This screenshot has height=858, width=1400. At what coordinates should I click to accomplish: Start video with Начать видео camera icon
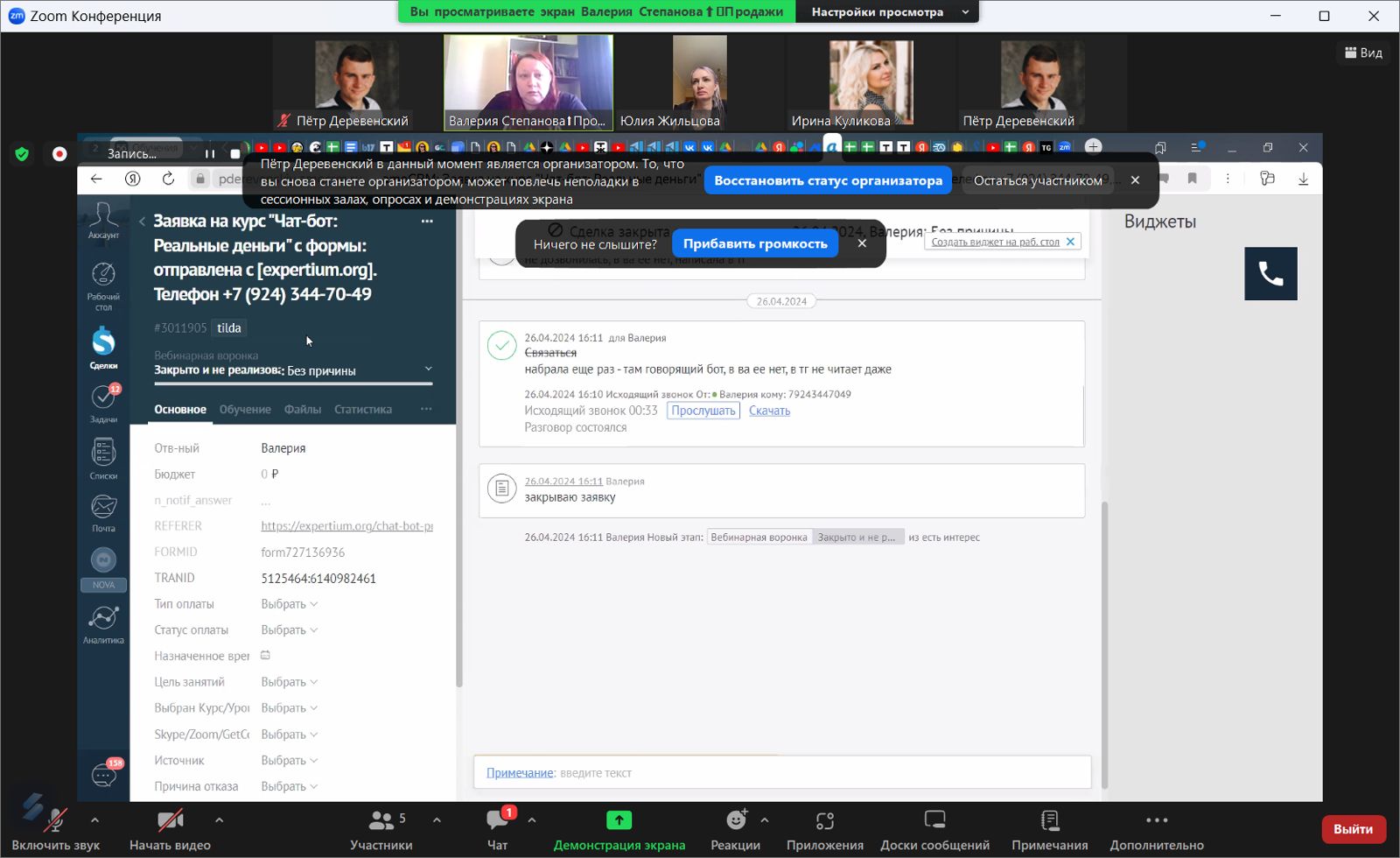pos(170,821)
